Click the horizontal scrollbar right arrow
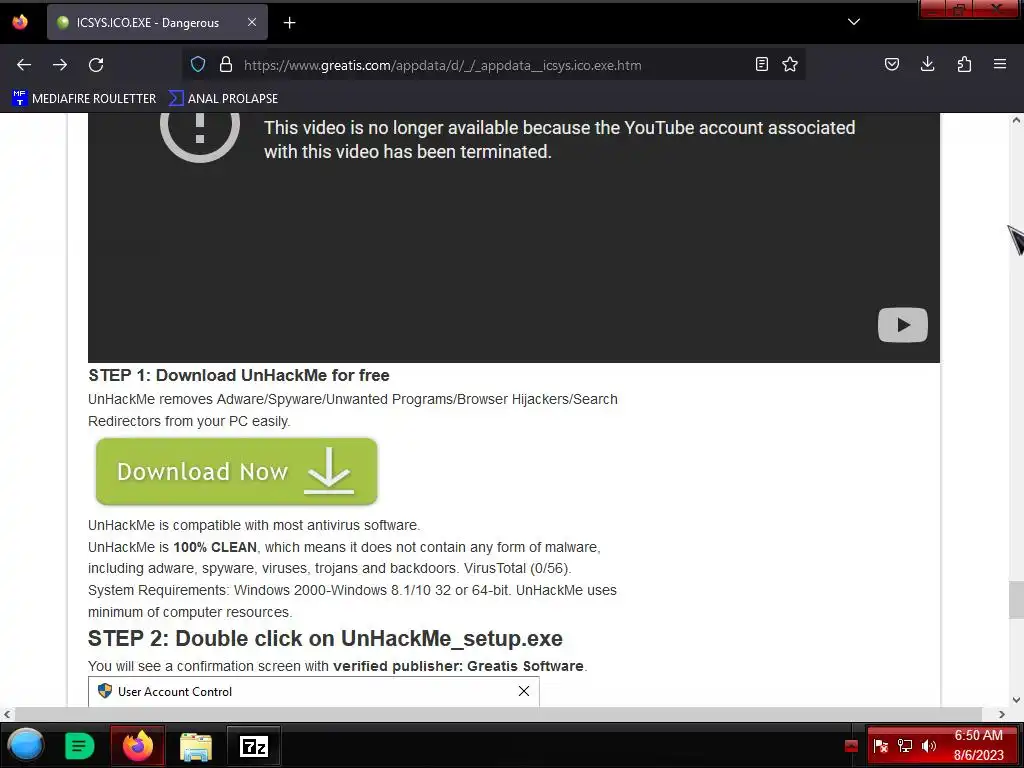 coord(1002,714)
